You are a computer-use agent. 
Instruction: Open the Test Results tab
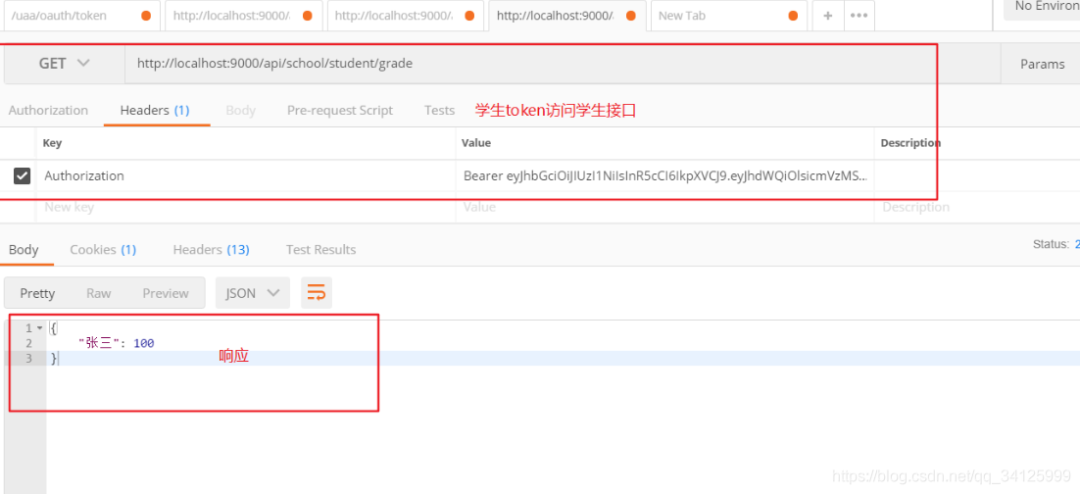(321, 249)
